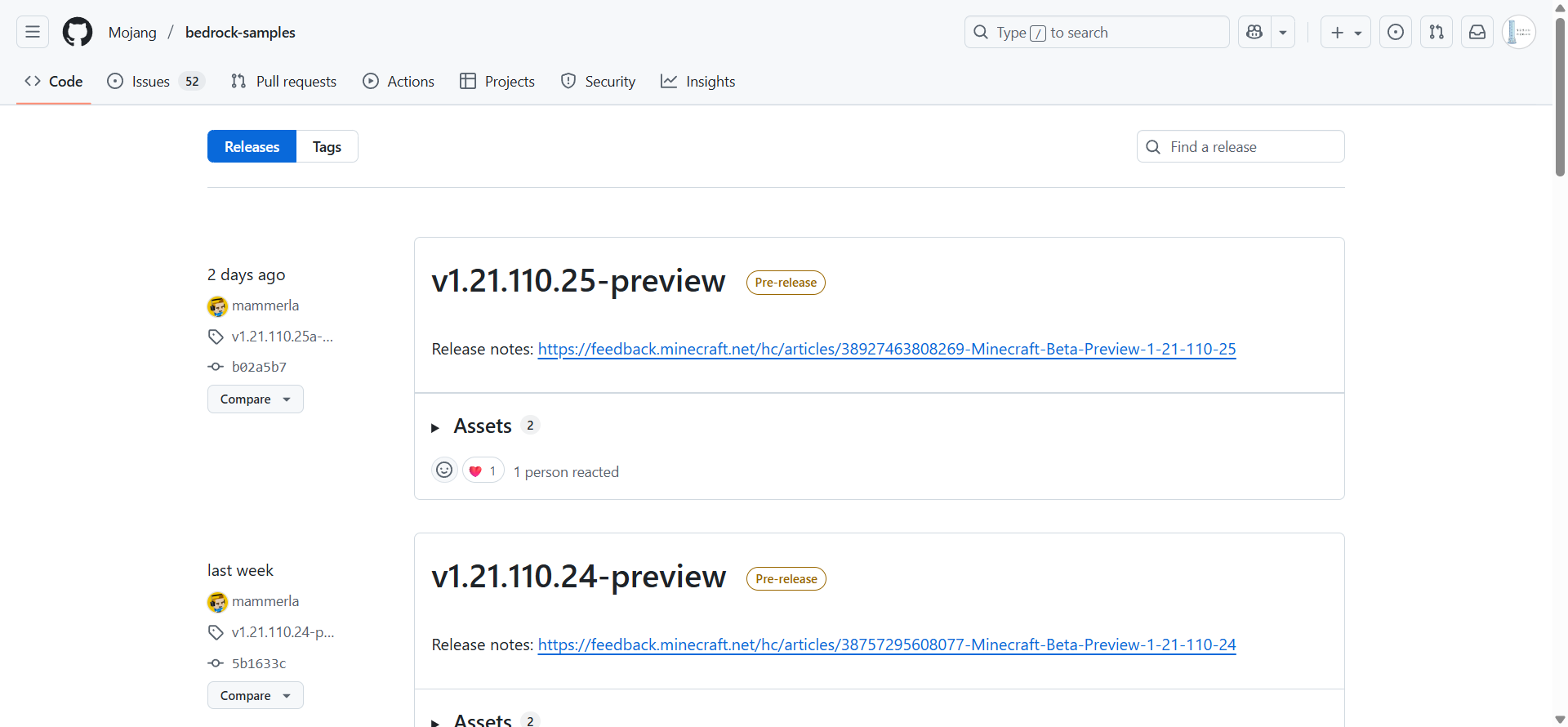
Task: Open commit b02a5b7
Action: coord(259,368)
